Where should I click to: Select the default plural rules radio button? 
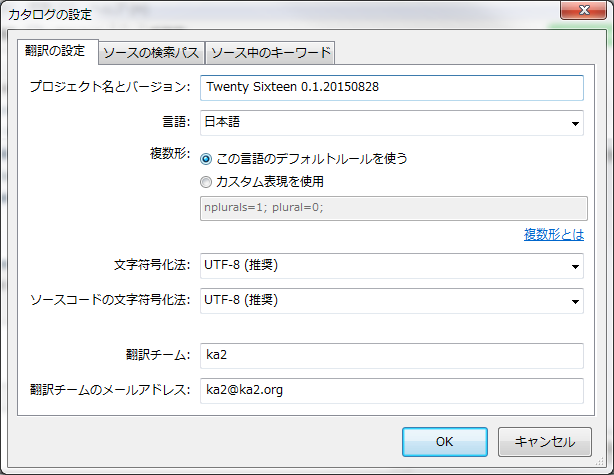pyautogui.click(x=206, y=158)
